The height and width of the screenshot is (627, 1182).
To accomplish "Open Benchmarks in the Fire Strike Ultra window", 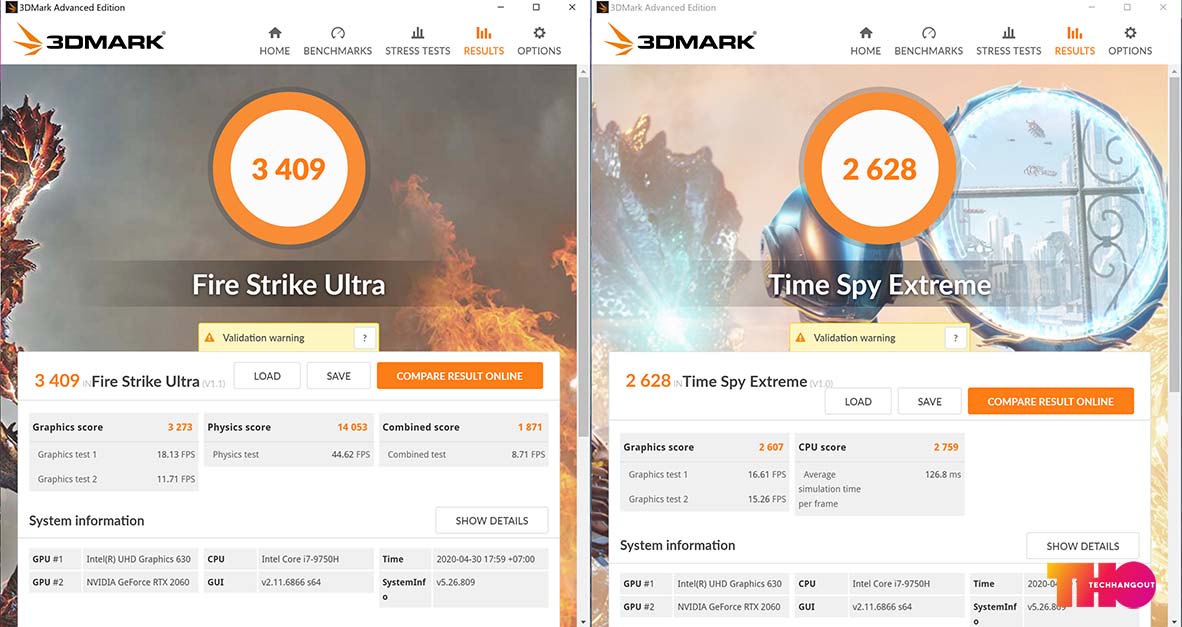I will [338, 41].
